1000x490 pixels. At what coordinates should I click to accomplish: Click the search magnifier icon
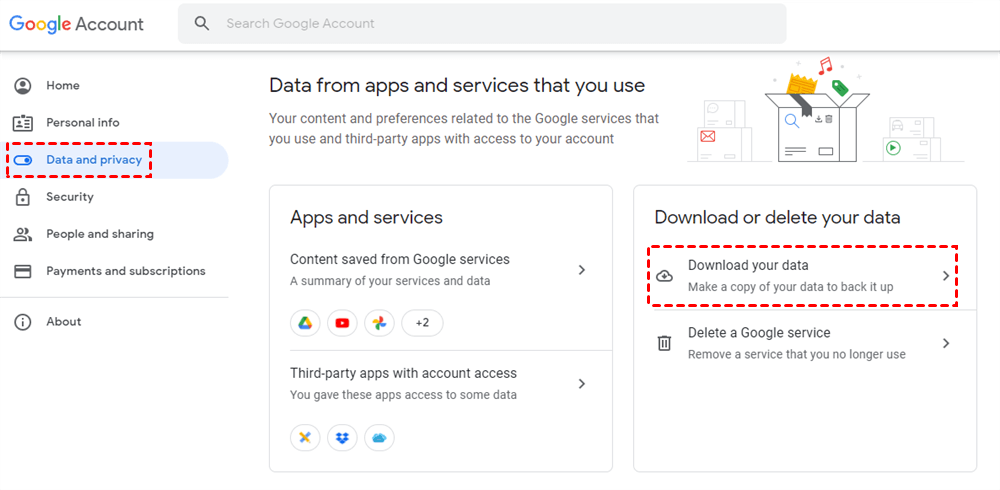tap(203, 23)
